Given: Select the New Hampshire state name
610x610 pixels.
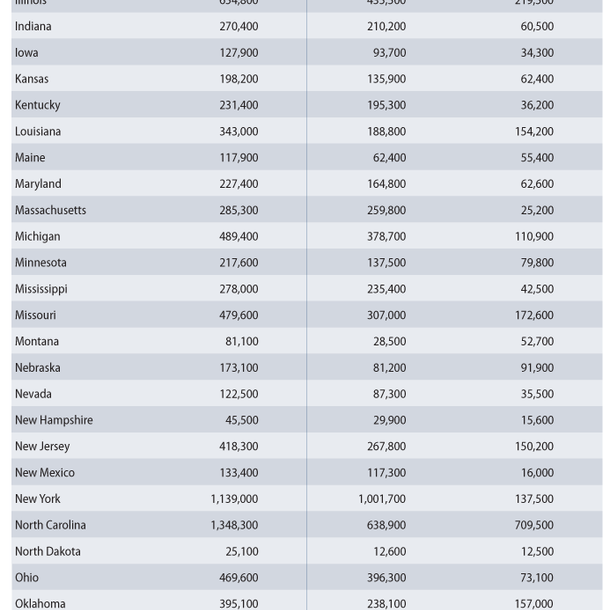Looking at the screenshot, I should (x=54, y=421).
